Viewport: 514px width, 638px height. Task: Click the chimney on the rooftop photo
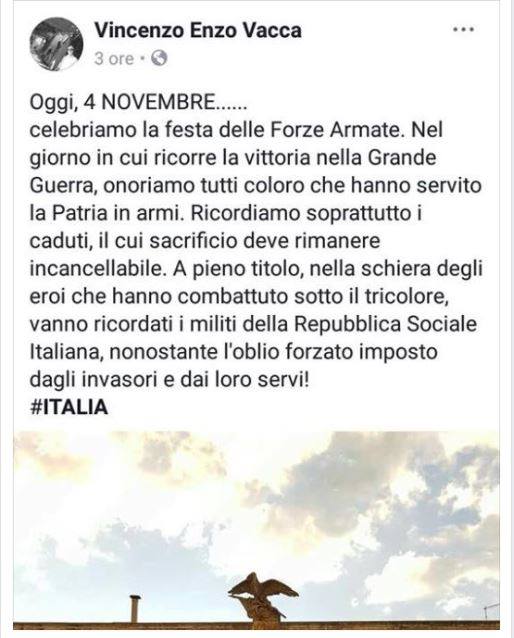135,608
